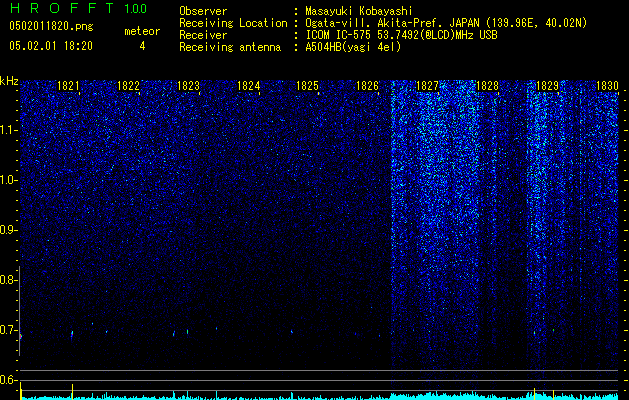This screenshot has width=629, height=400.
Task: Click the 1827 time label
Action: tap(427, 86)
